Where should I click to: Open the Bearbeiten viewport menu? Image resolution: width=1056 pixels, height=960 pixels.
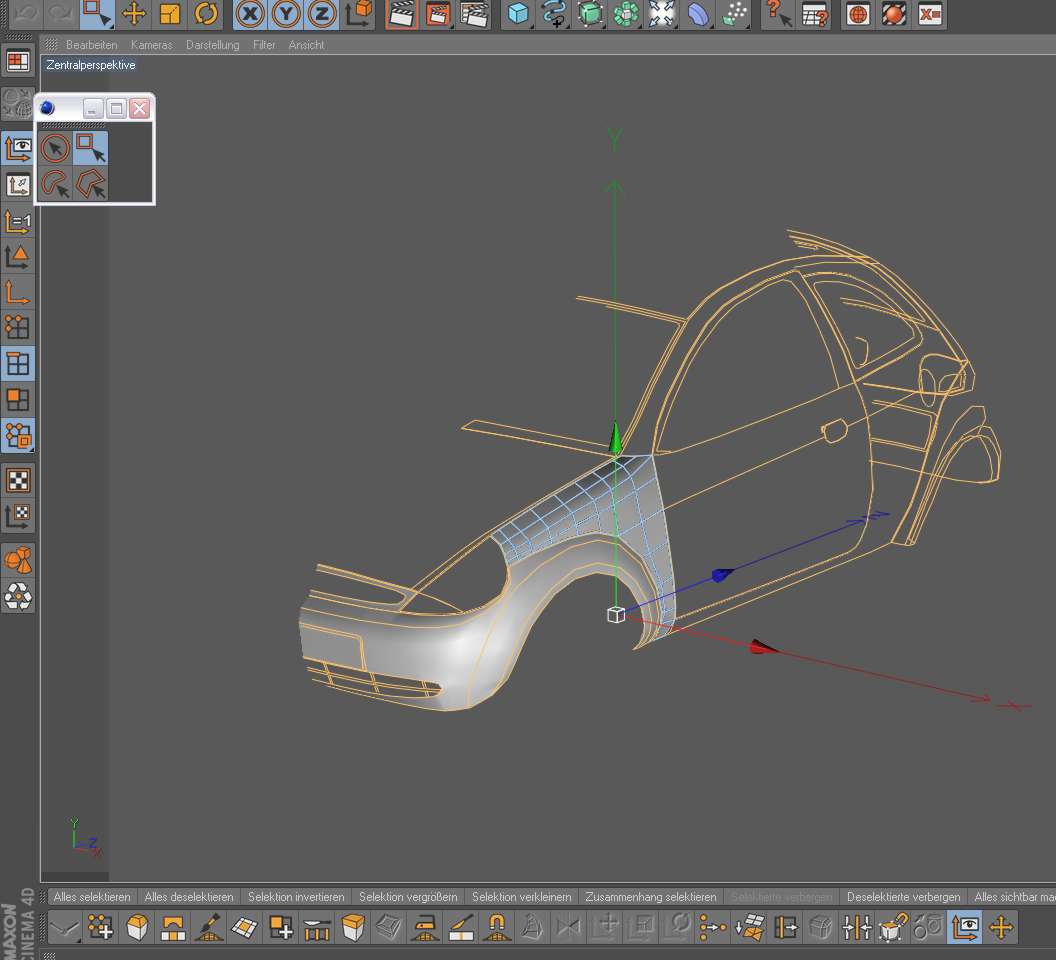point(91,45)
